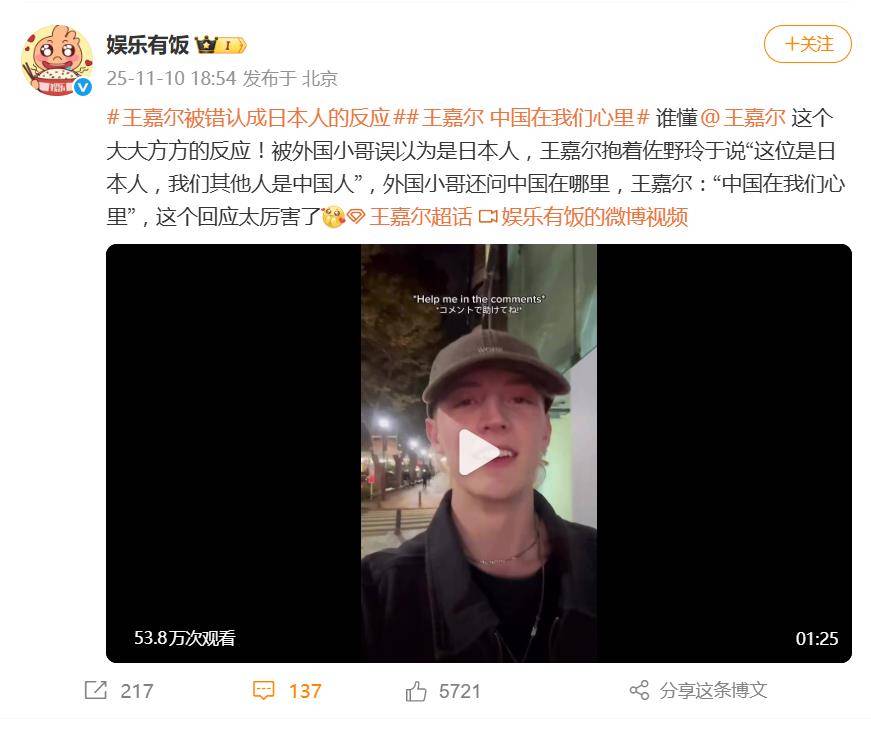Click the 分享这条博文 share text
The height and width of the screenshot is (731, 871).
(714, 690)
